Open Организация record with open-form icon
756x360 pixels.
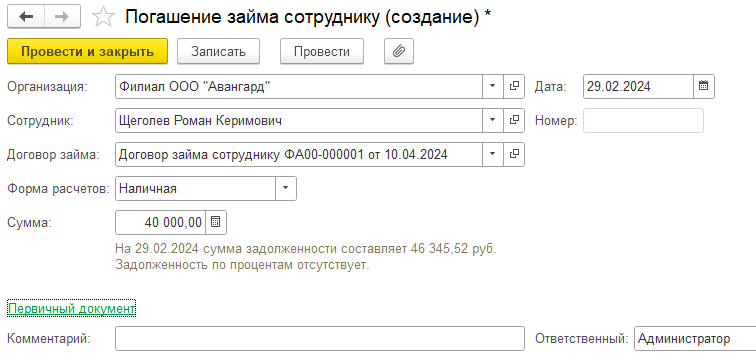[x=514, y=86]
